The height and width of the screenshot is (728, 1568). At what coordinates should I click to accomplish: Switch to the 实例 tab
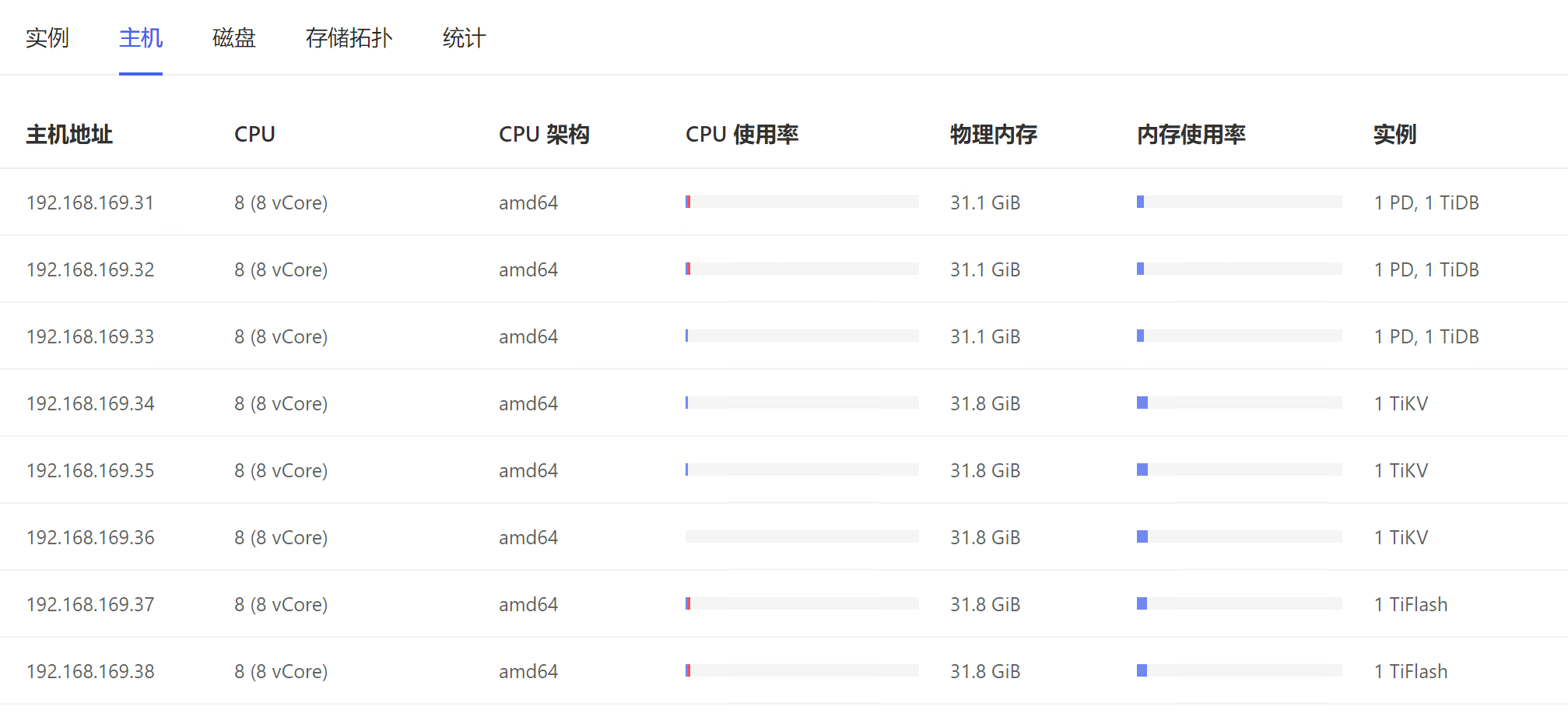pos(48,37)
